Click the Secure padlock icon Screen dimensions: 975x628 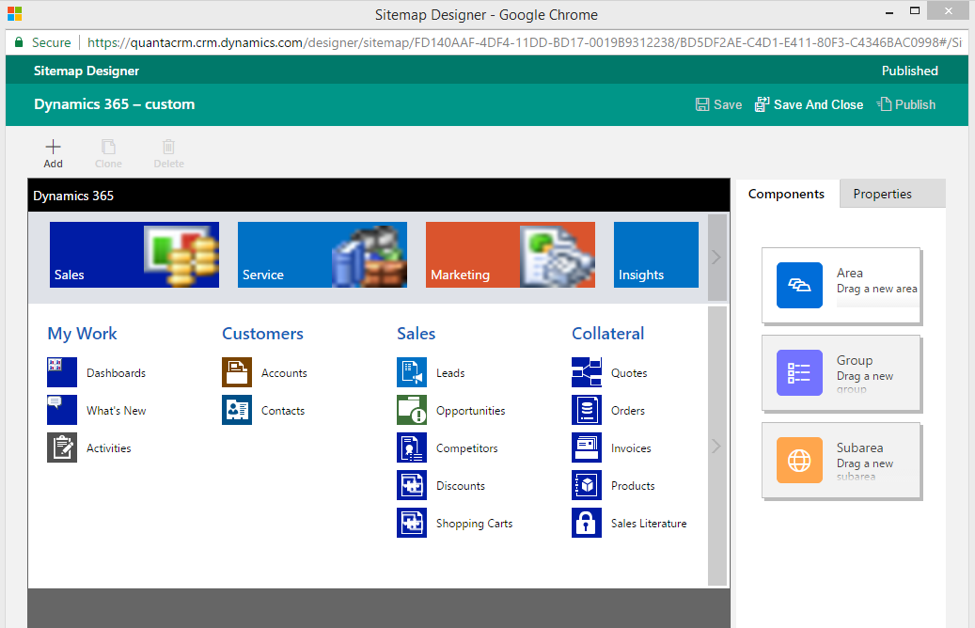pos(19,42)
